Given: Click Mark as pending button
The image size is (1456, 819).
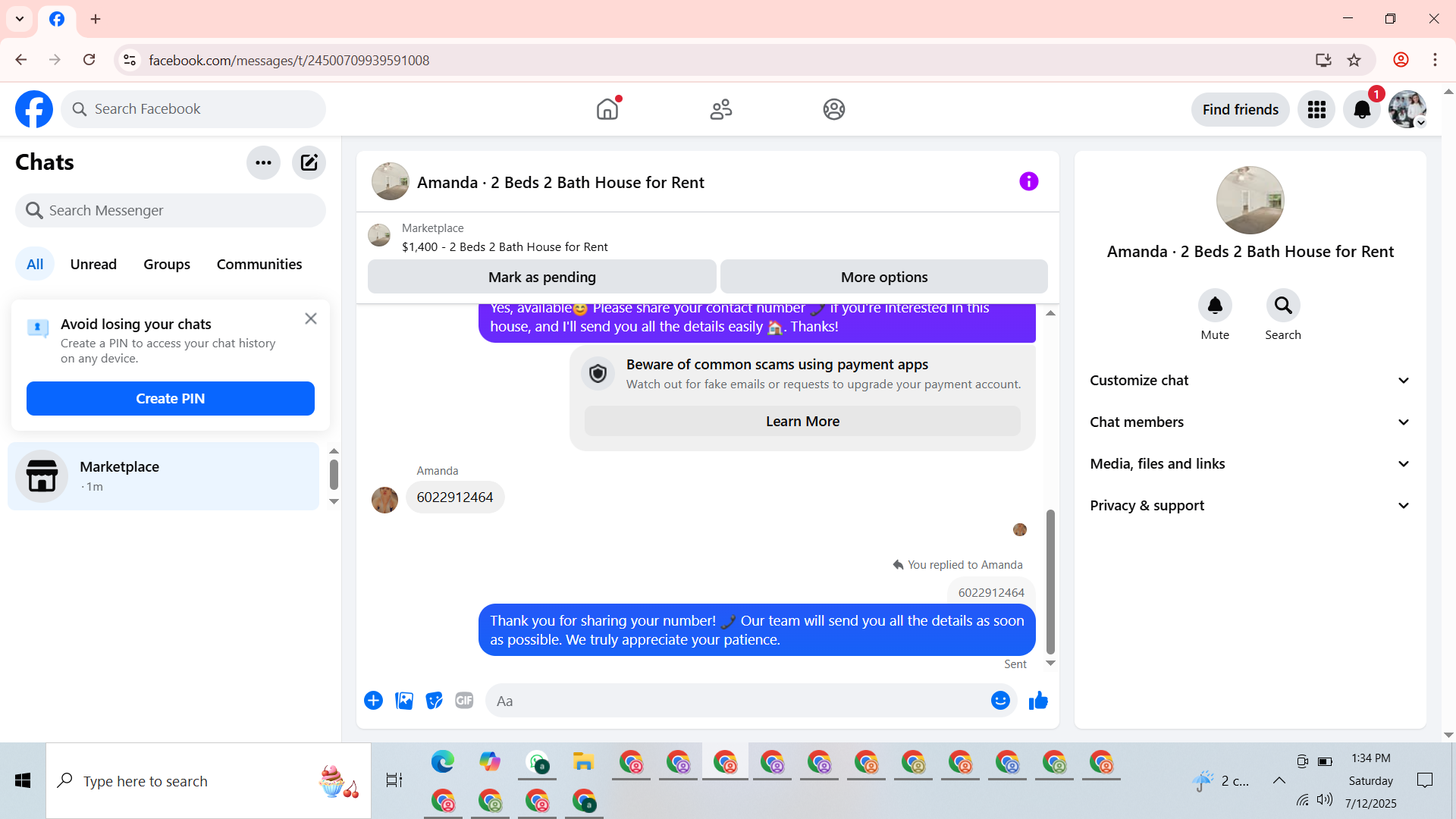Looking at the screenshot, I should [541, 278].
